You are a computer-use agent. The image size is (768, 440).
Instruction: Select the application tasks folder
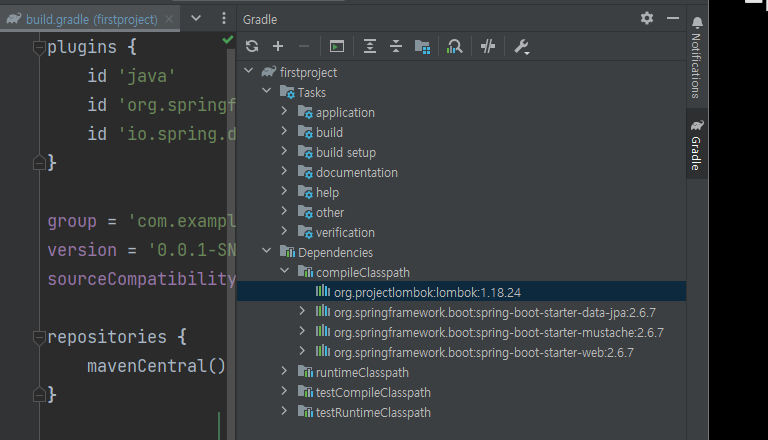point(345,113)
